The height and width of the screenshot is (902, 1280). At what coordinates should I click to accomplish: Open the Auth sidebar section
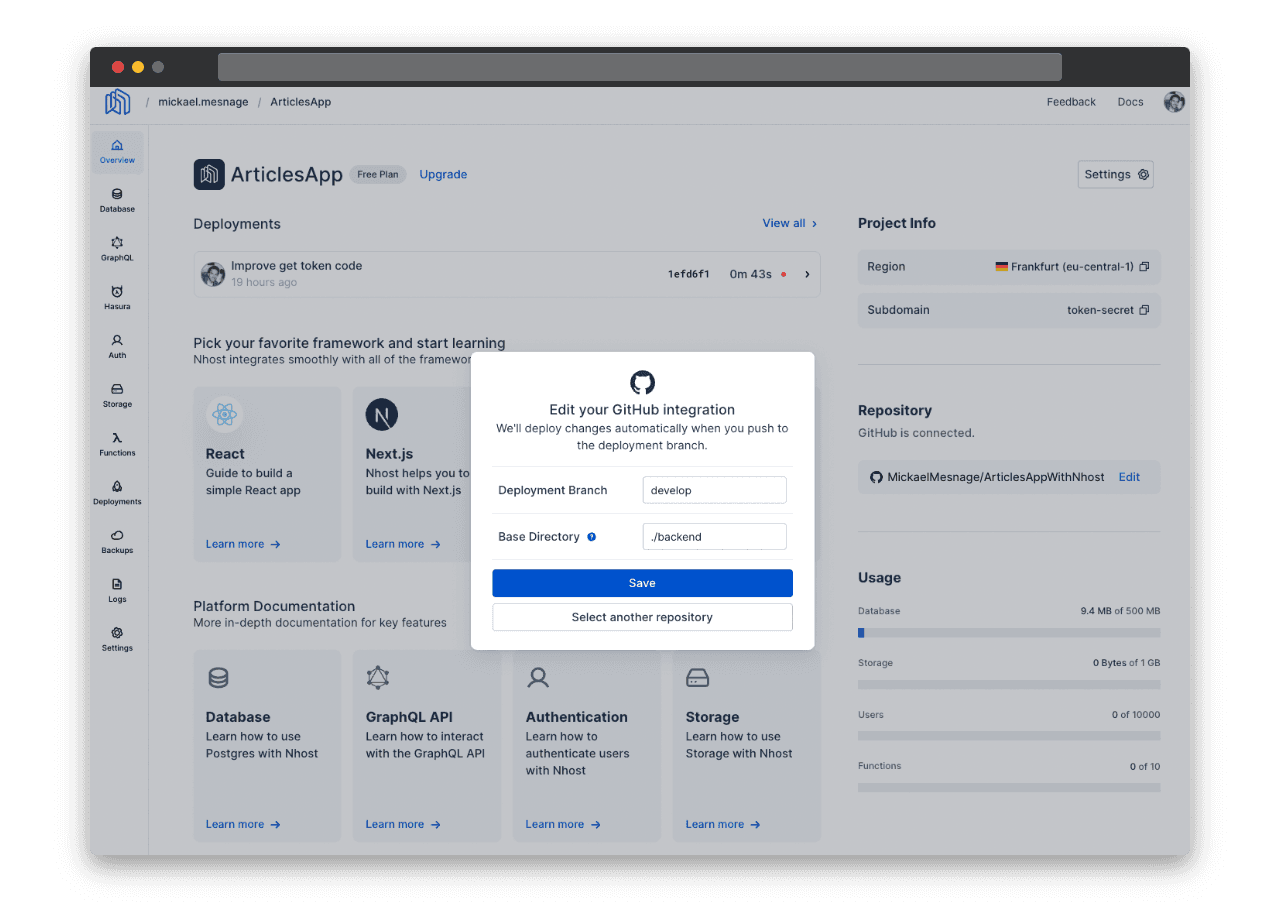click(x=117, y=346)
